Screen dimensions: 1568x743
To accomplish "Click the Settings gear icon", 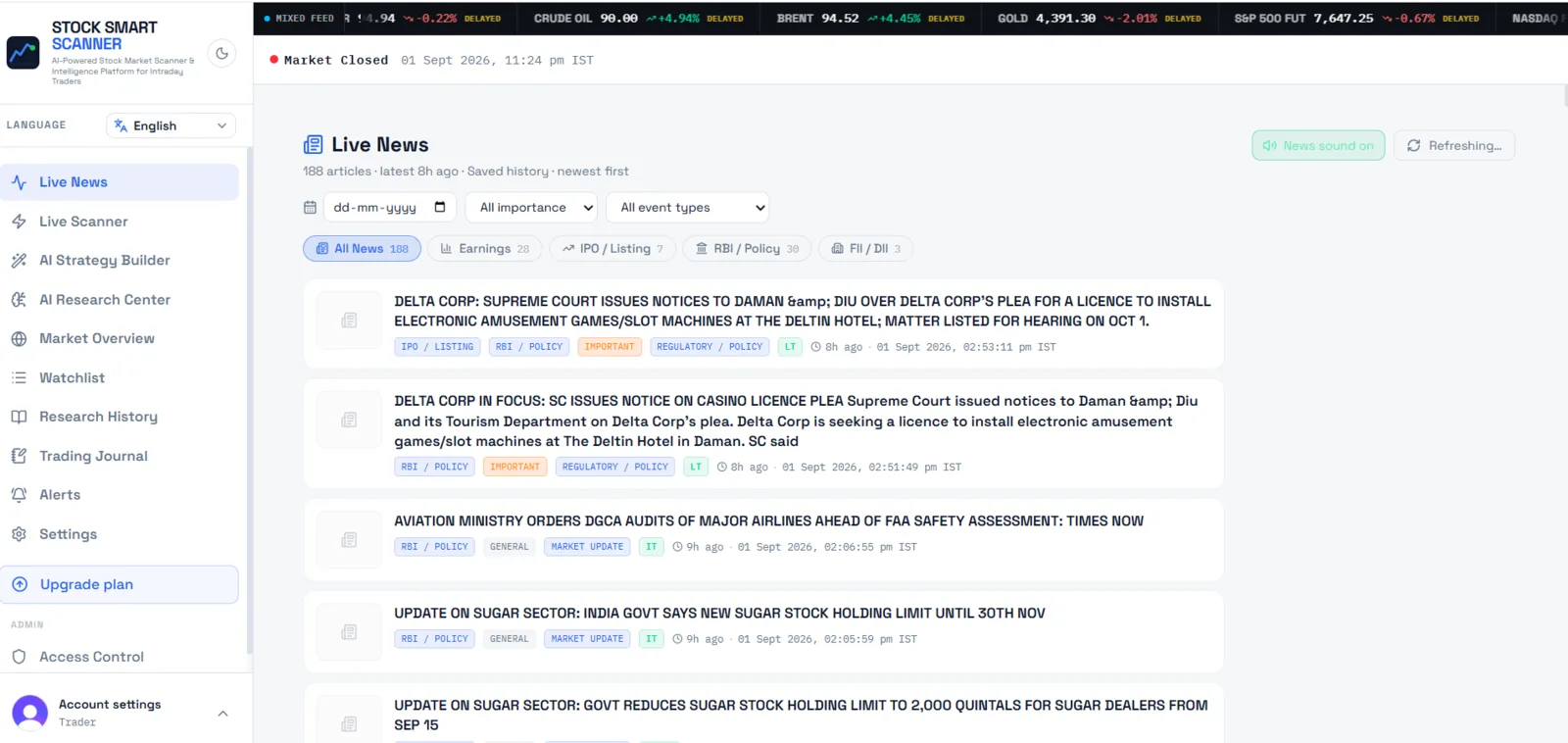I will [x=19, y=534].
